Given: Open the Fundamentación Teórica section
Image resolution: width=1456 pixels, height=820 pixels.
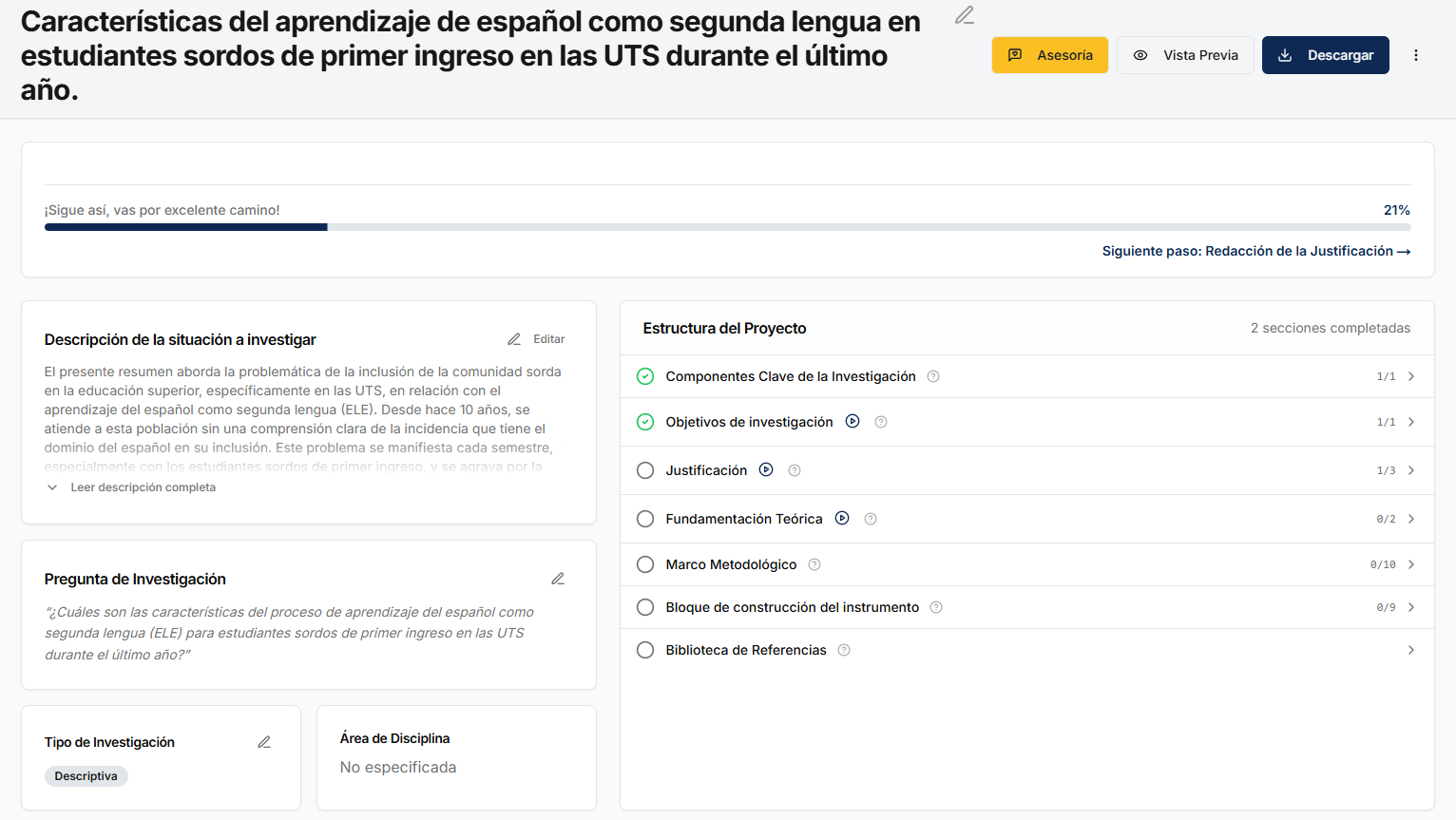Looking at the screenshot, I should coord(1026,519).
